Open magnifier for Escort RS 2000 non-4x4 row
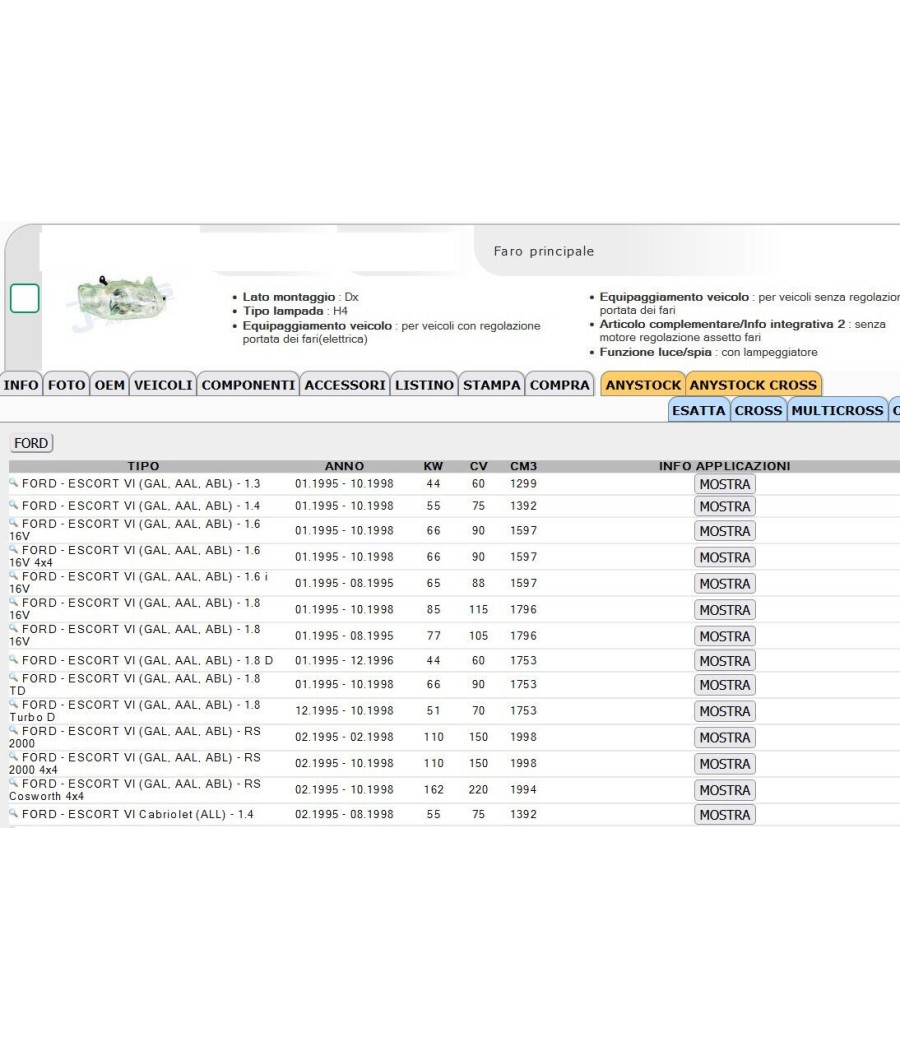The width and height of the screenshot is (900, 1050). 13,730
